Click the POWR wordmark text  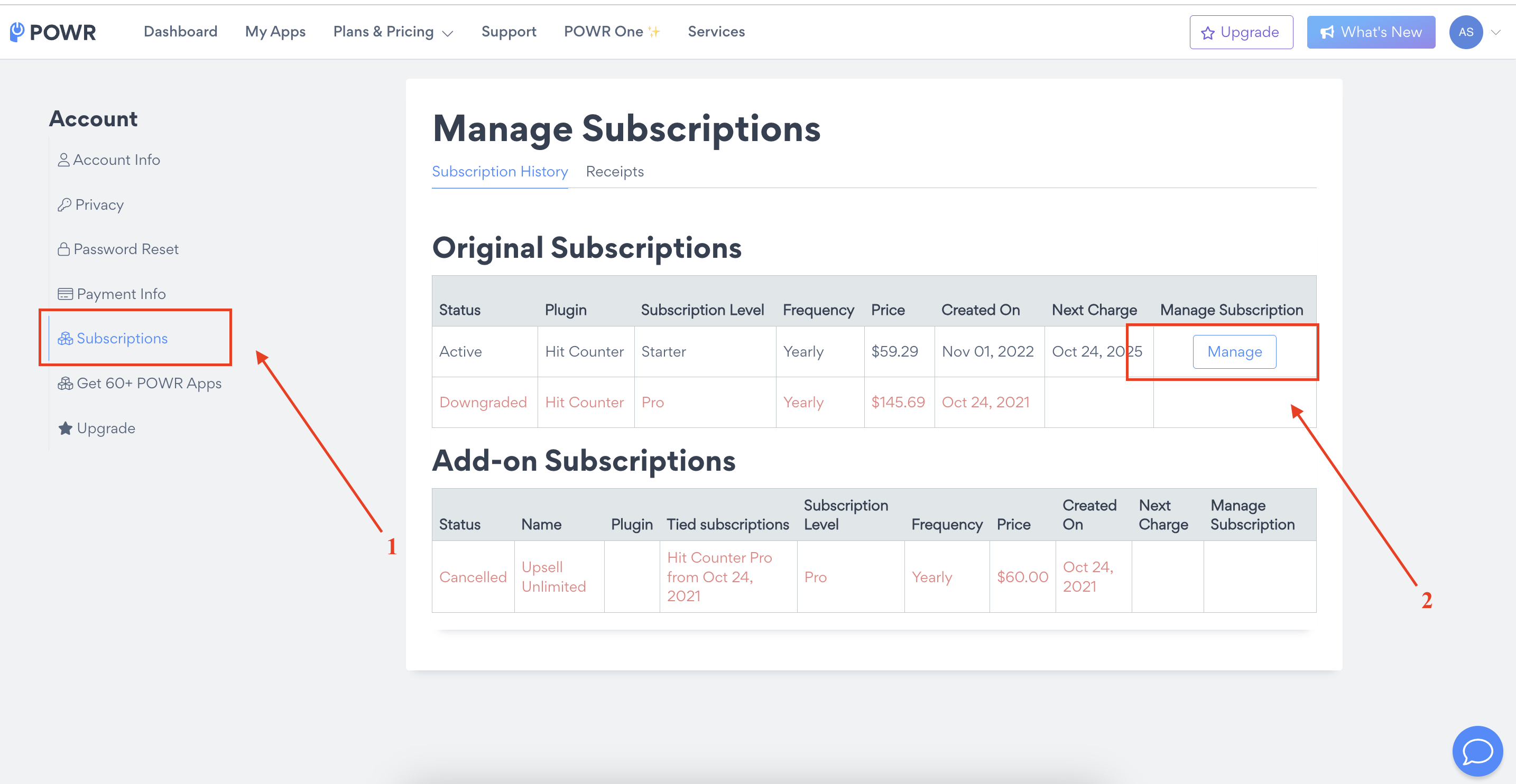(x=62, y=32)
